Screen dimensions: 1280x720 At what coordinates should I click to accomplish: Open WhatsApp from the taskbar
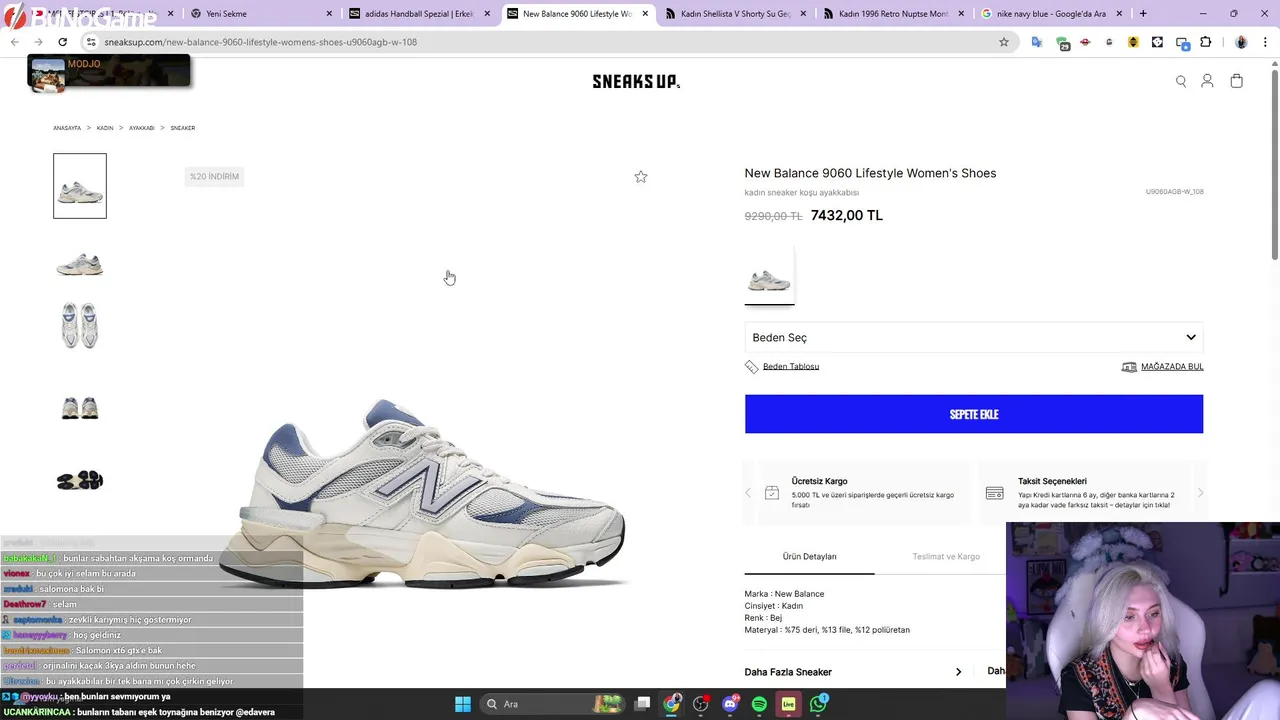[x=819, y=704]
